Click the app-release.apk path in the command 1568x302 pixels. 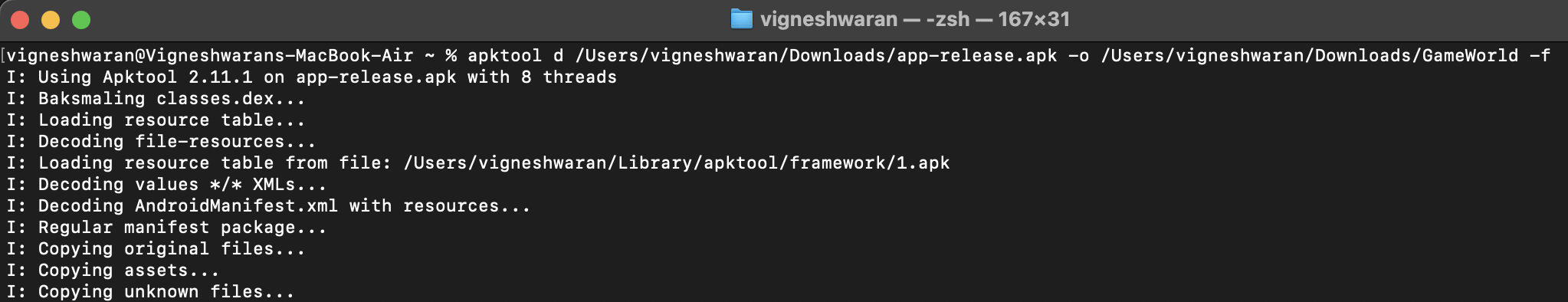(816, 56)
